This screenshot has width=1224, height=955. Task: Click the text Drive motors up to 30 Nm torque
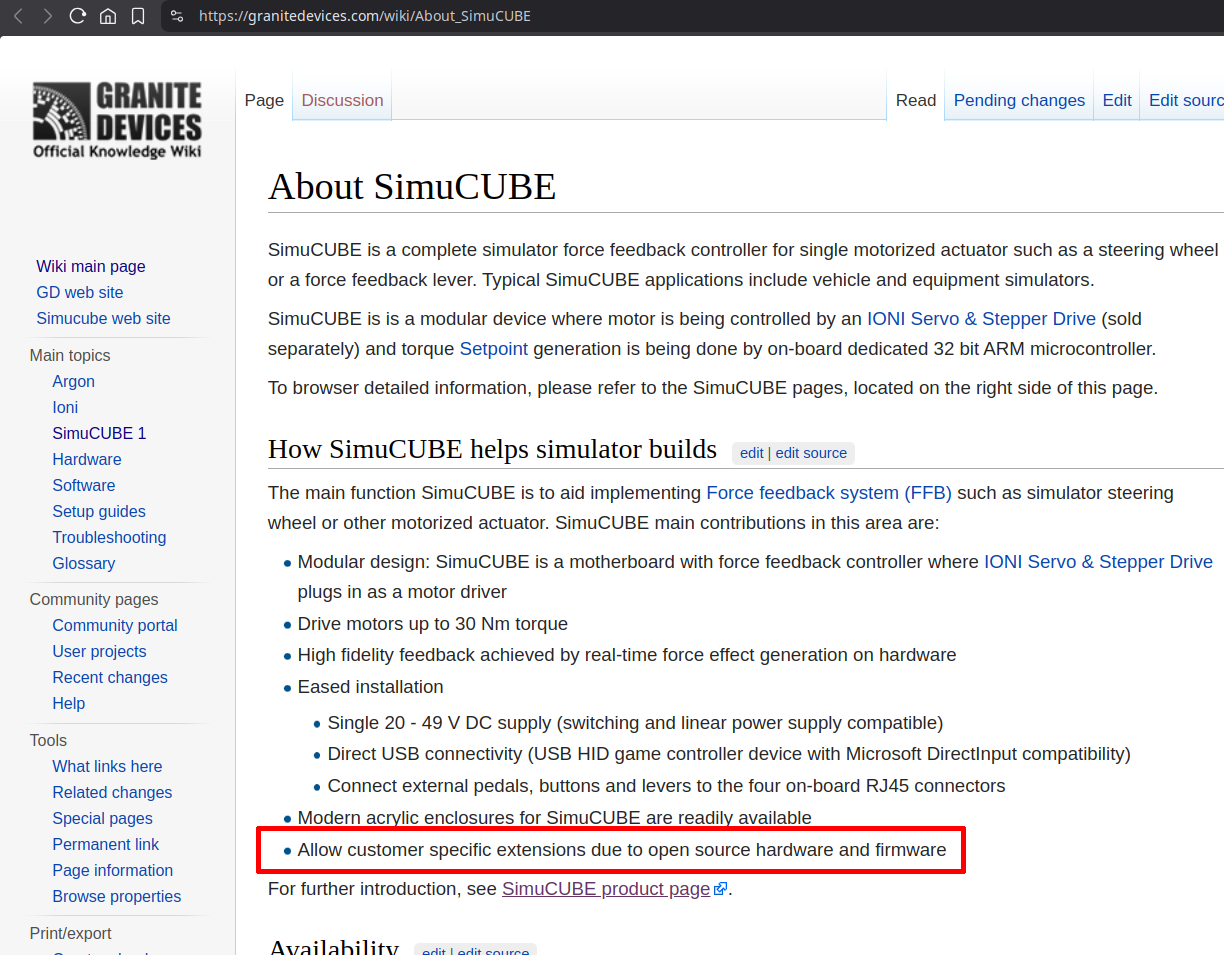(x=433, y=624)
